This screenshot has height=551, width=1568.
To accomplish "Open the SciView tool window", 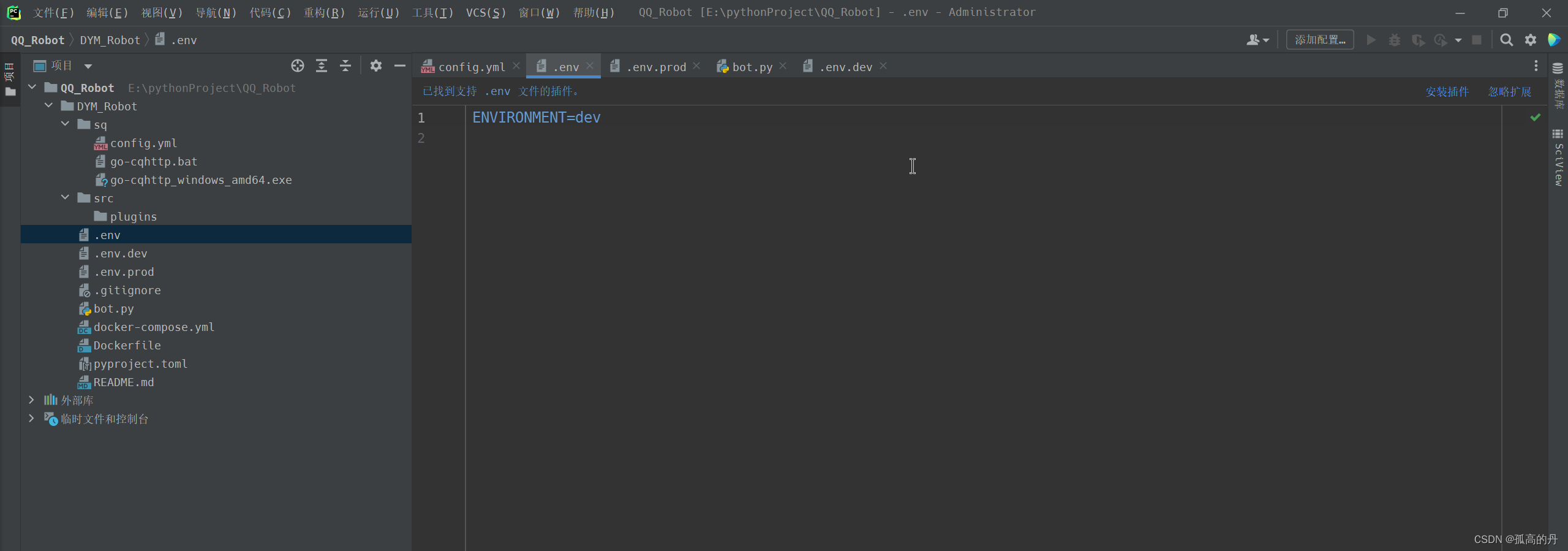I will (1558, 158).
